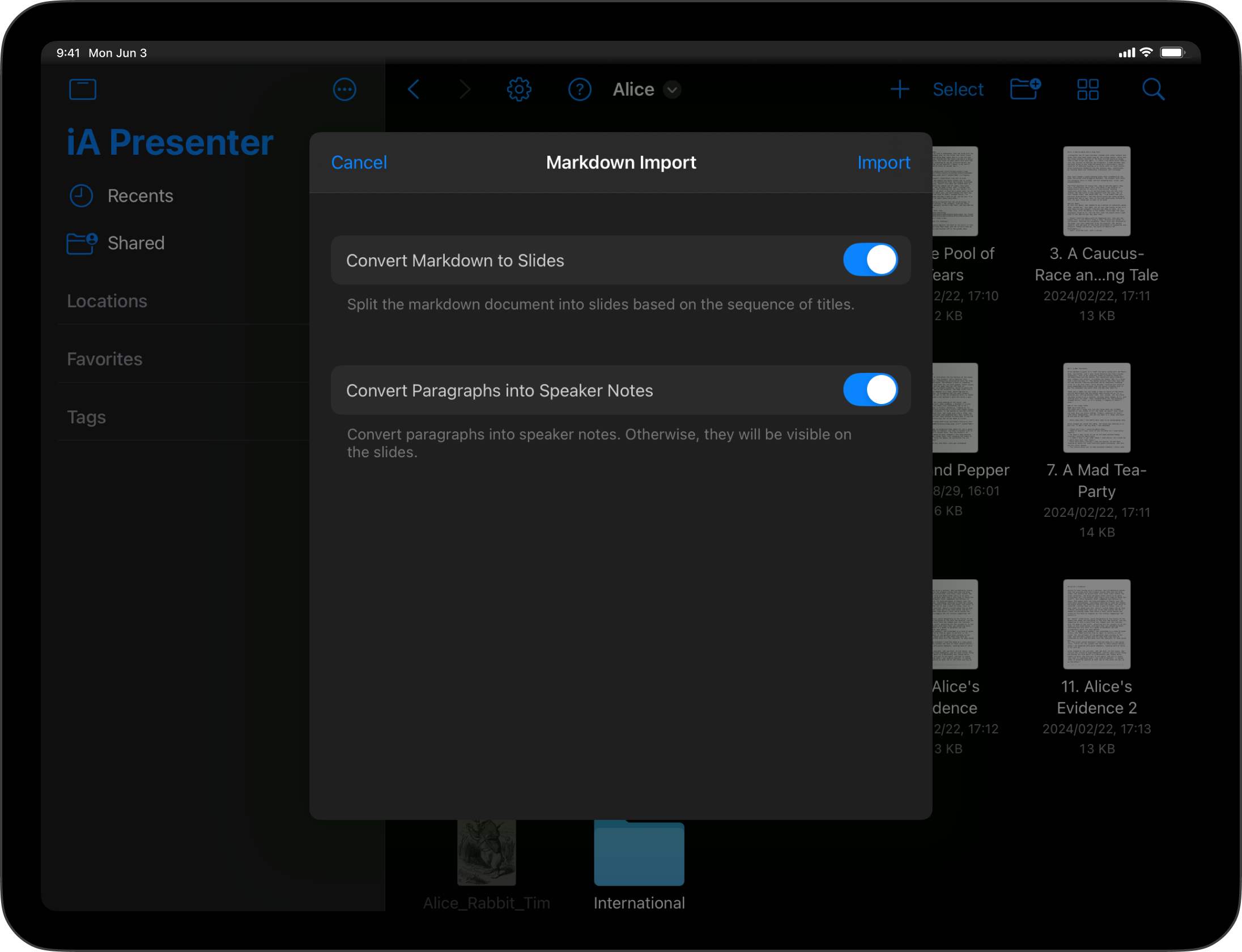Switch to grid view icon
Screen dimensions: 1242x952
pyautogui.click(x=1088, y=90)
